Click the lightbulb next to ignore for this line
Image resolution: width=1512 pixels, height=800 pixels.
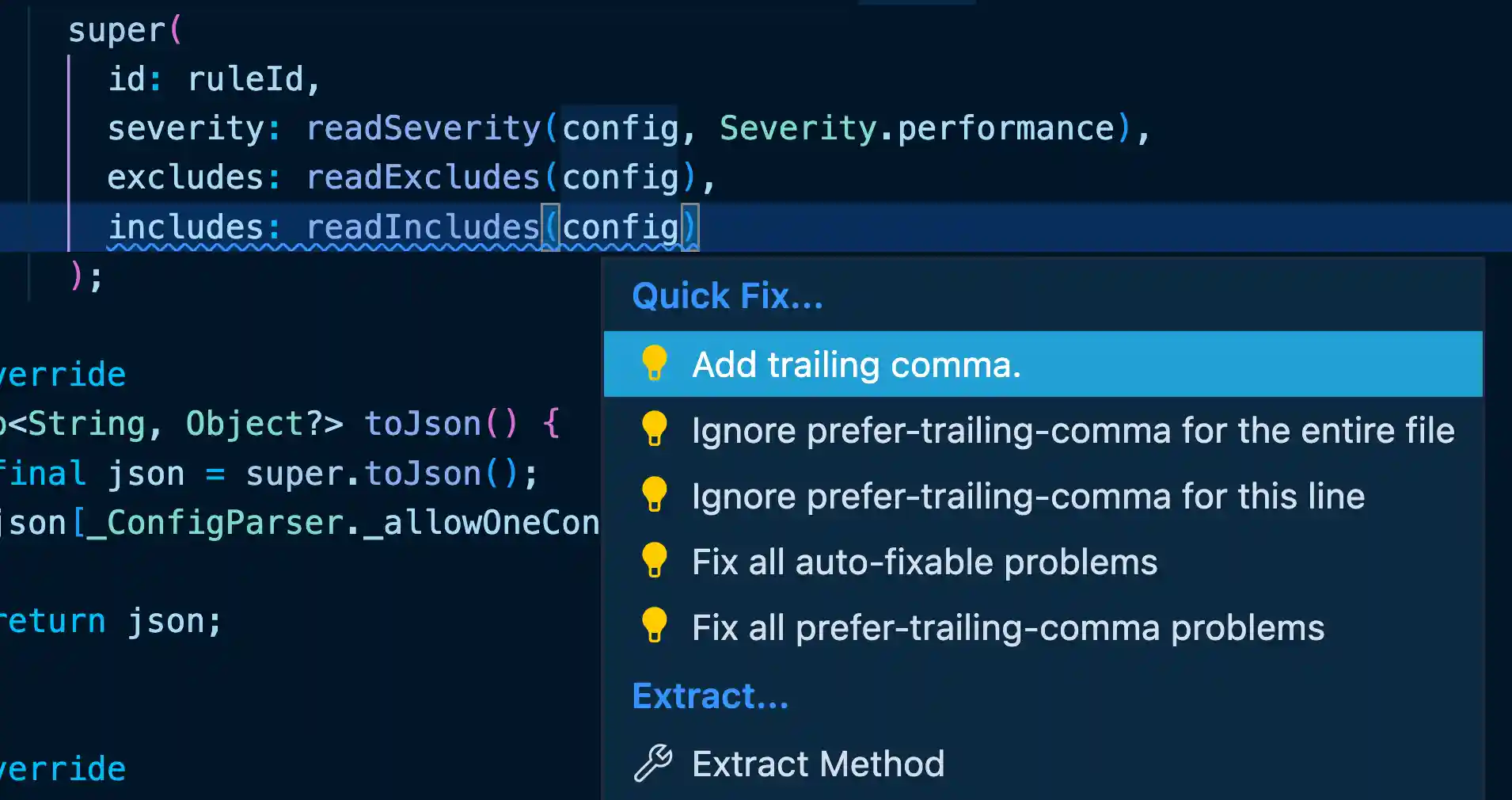coord(655,495)
